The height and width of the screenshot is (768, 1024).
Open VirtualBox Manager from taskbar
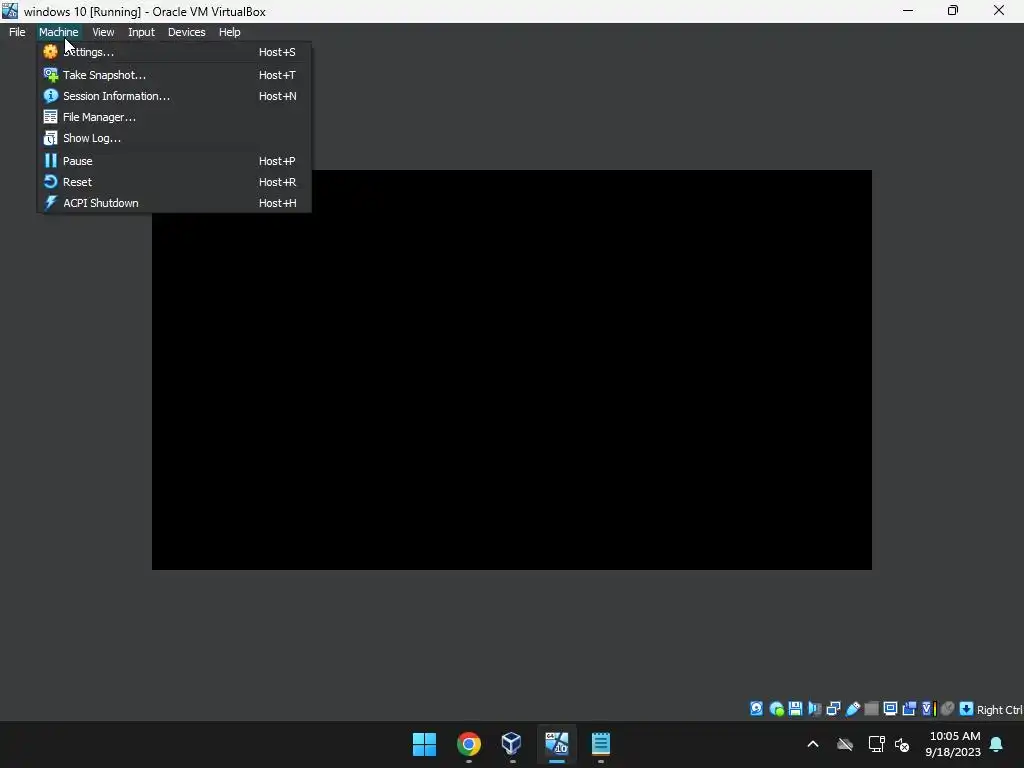(512, 744)
